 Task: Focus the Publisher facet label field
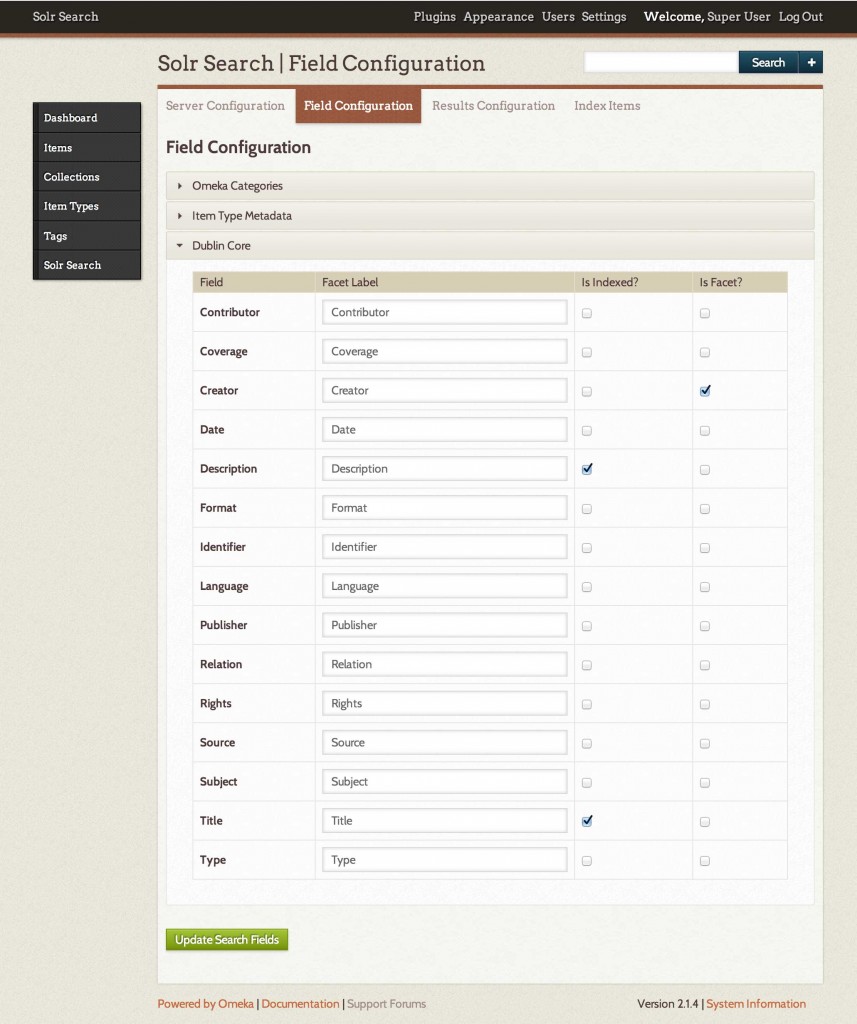[444, 625]
